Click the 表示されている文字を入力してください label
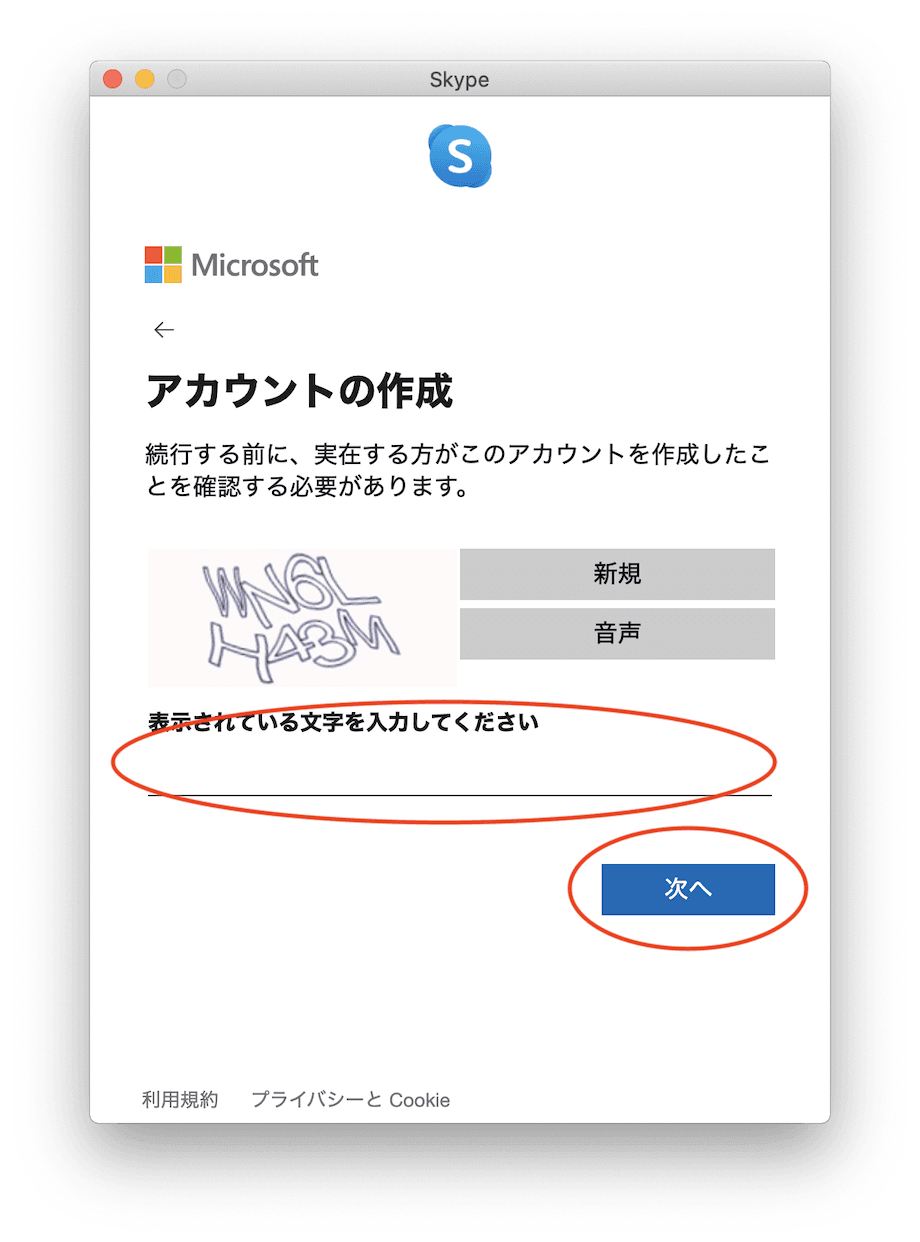This screenshot has width=920, height=1242. pyautogui.click(x=343, y=722)
